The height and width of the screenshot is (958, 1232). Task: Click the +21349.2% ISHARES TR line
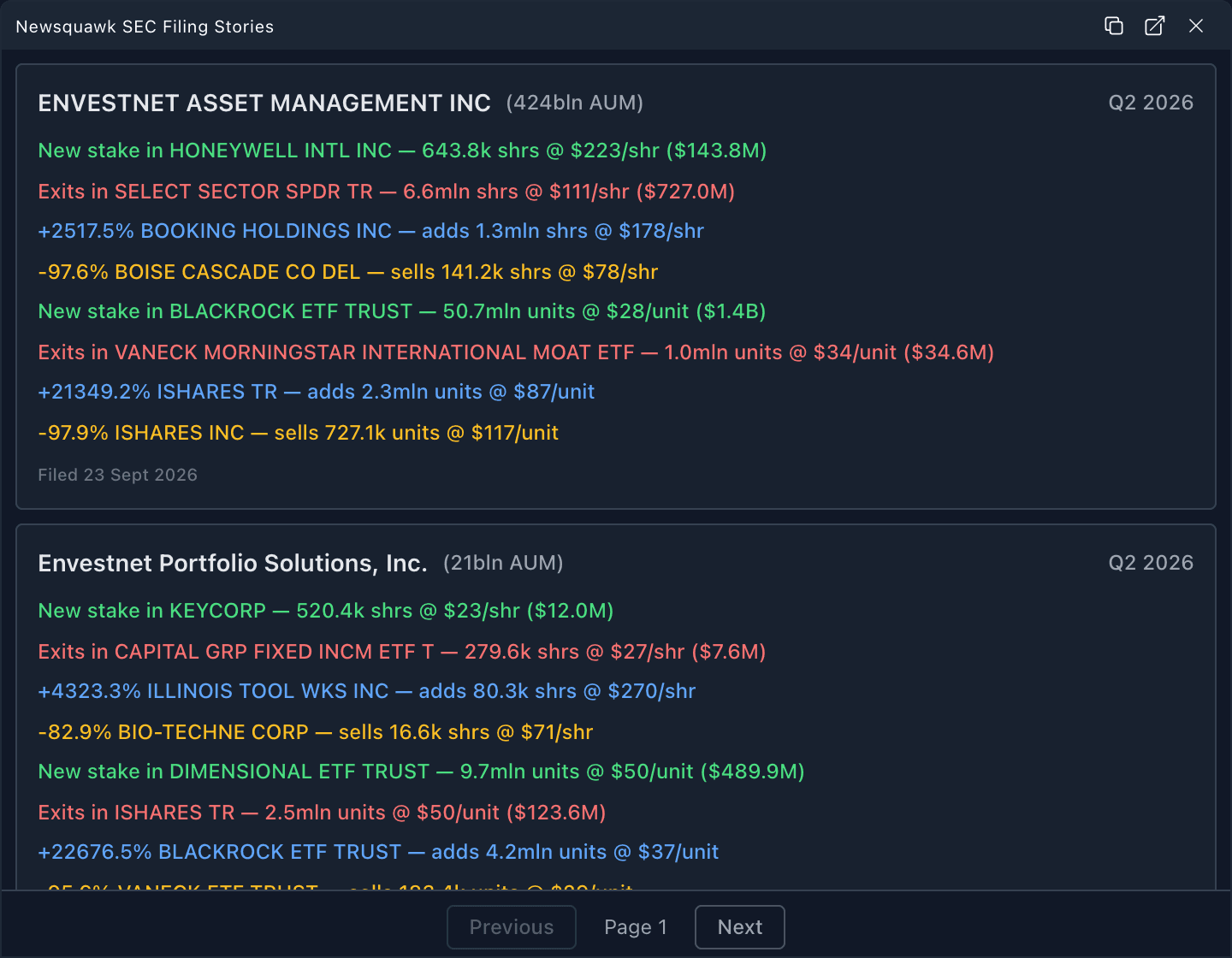pyautogui.click(x=317, y=392)
